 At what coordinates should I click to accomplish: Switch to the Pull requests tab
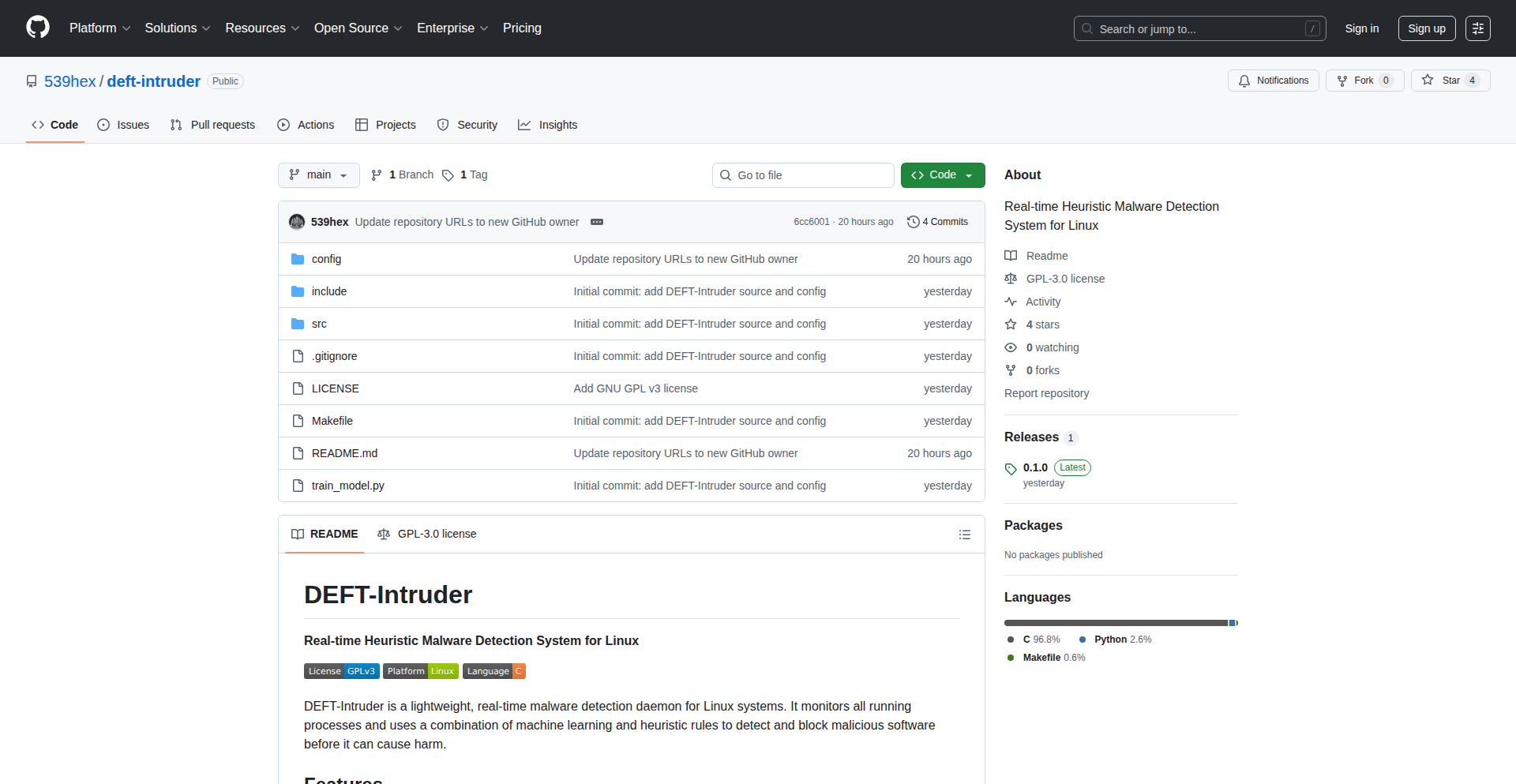click(212, 125)
